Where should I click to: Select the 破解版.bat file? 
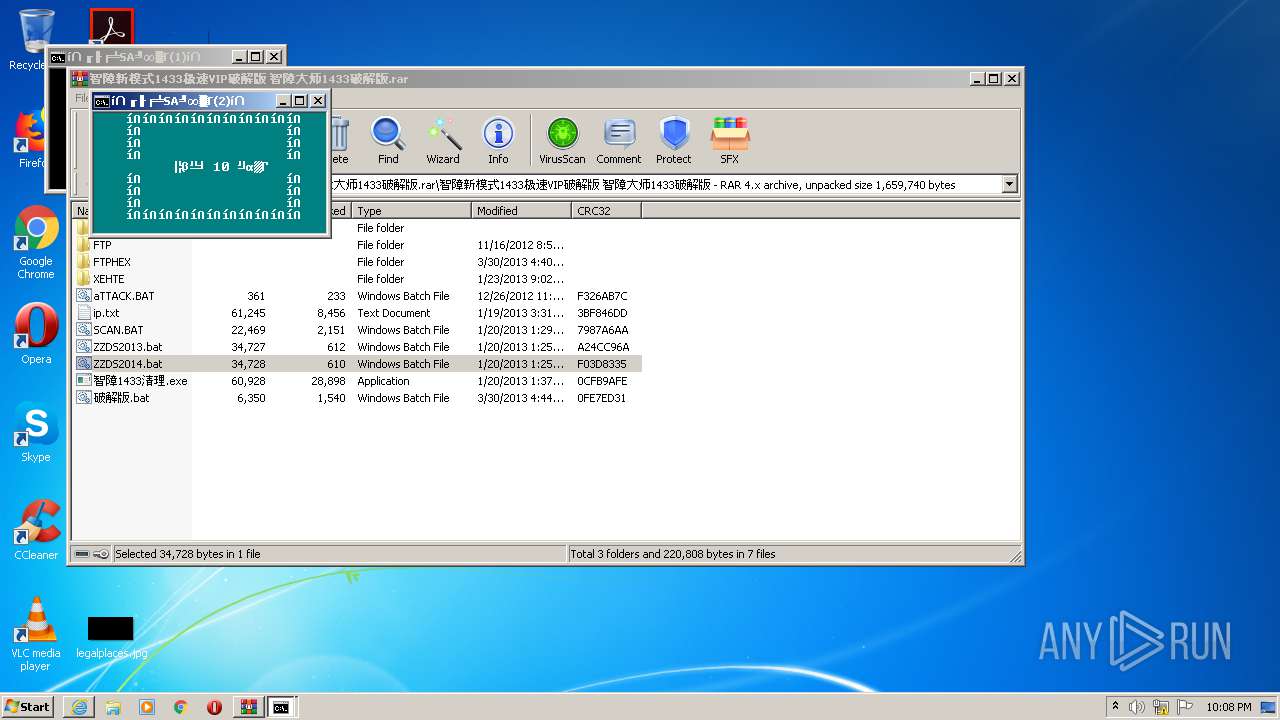[357, 398]
